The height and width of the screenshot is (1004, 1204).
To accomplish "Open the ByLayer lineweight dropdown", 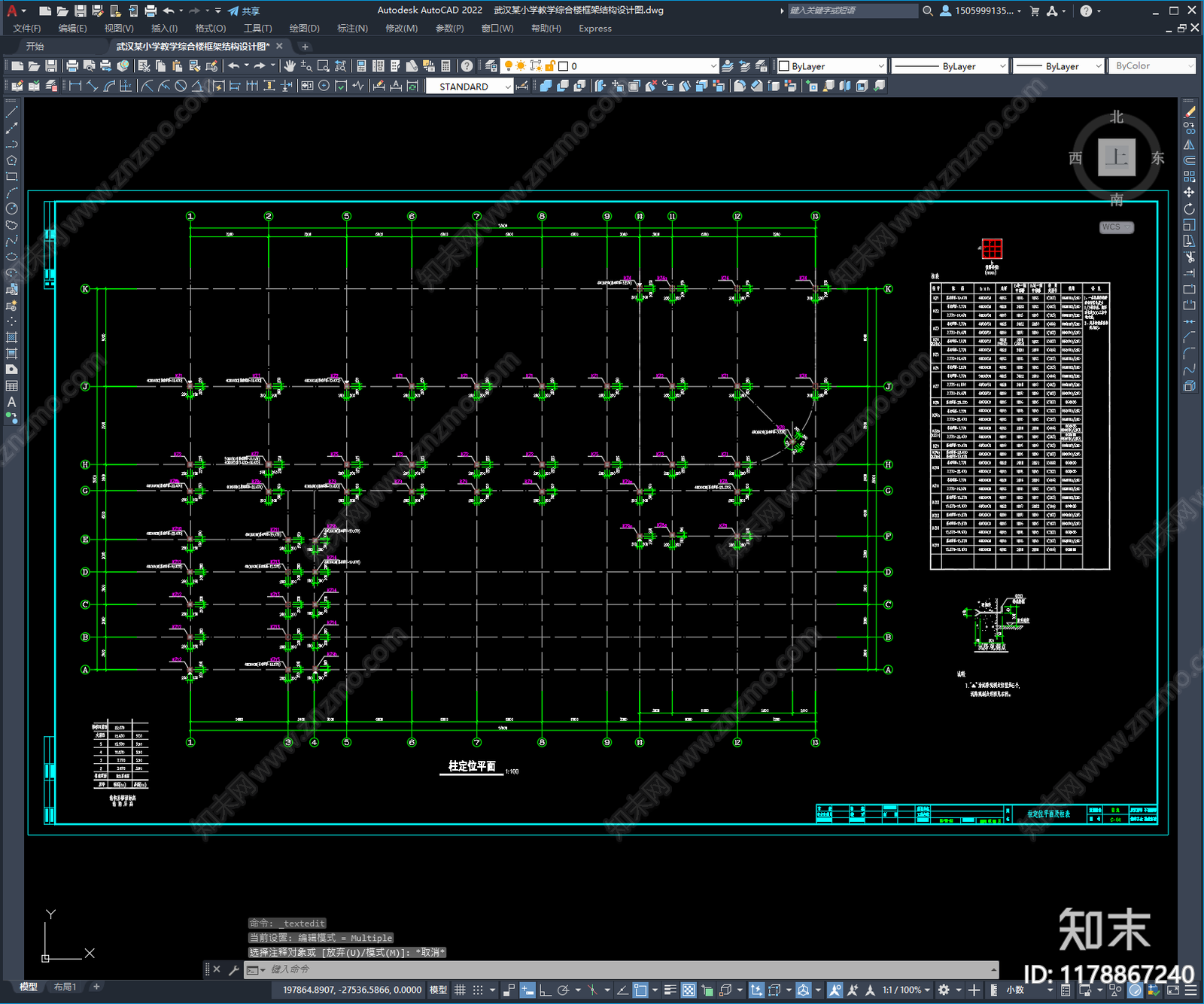I will coord(1058,66).
